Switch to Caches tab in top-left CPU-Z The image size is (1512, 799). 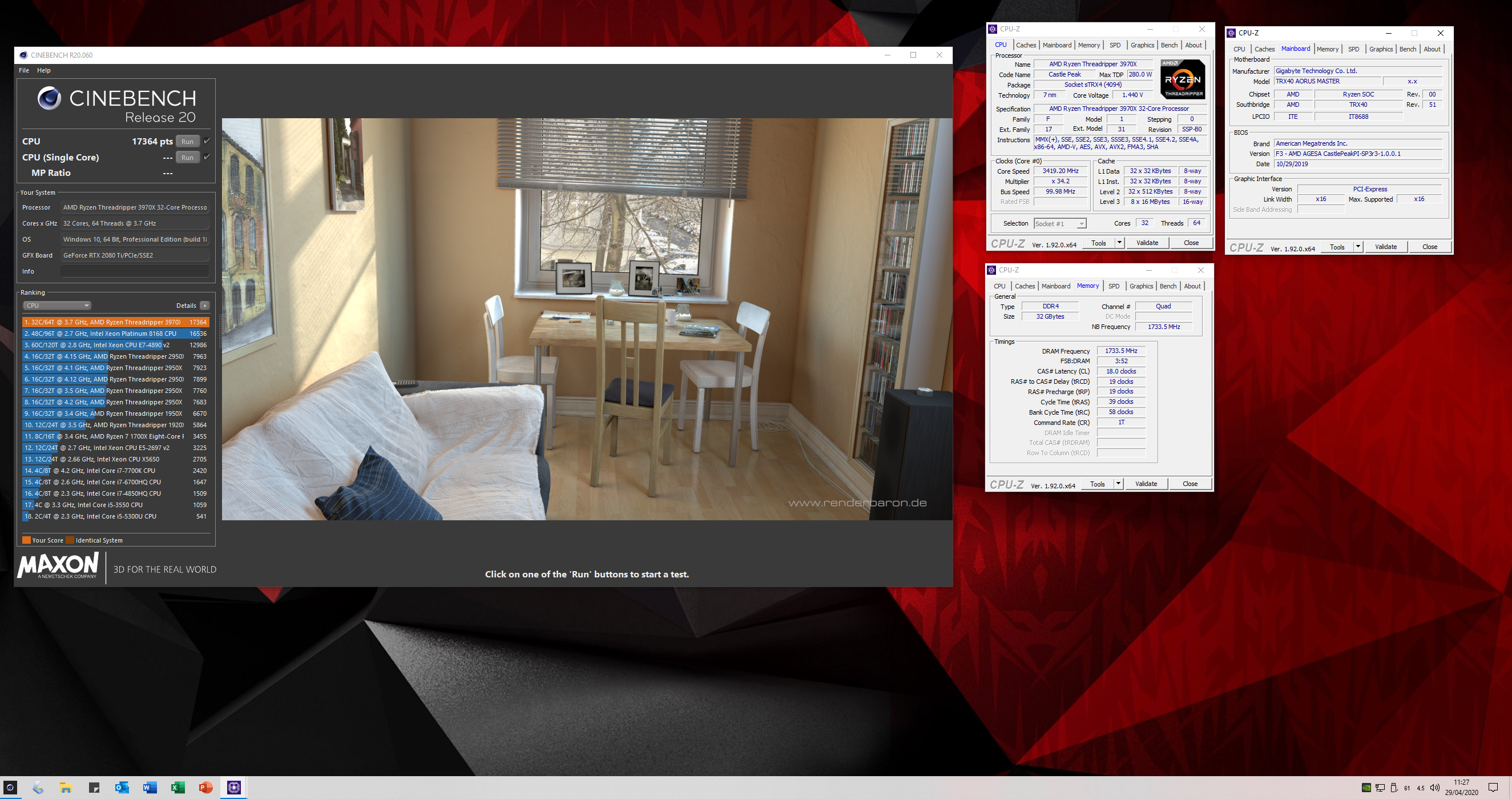1026,45
